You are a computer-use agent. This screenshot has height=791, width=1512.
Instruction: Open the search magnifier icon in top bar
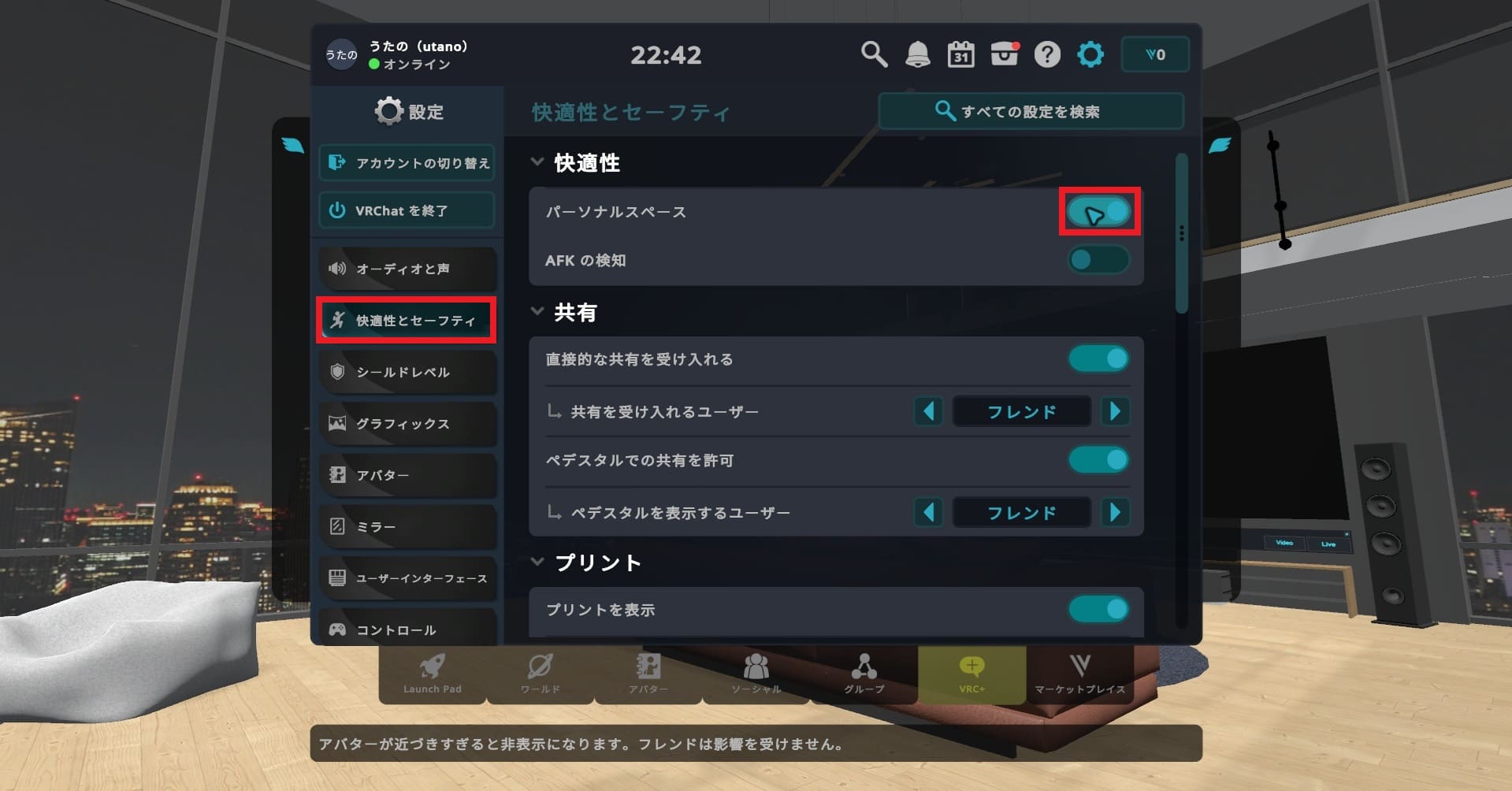[874, 54]
